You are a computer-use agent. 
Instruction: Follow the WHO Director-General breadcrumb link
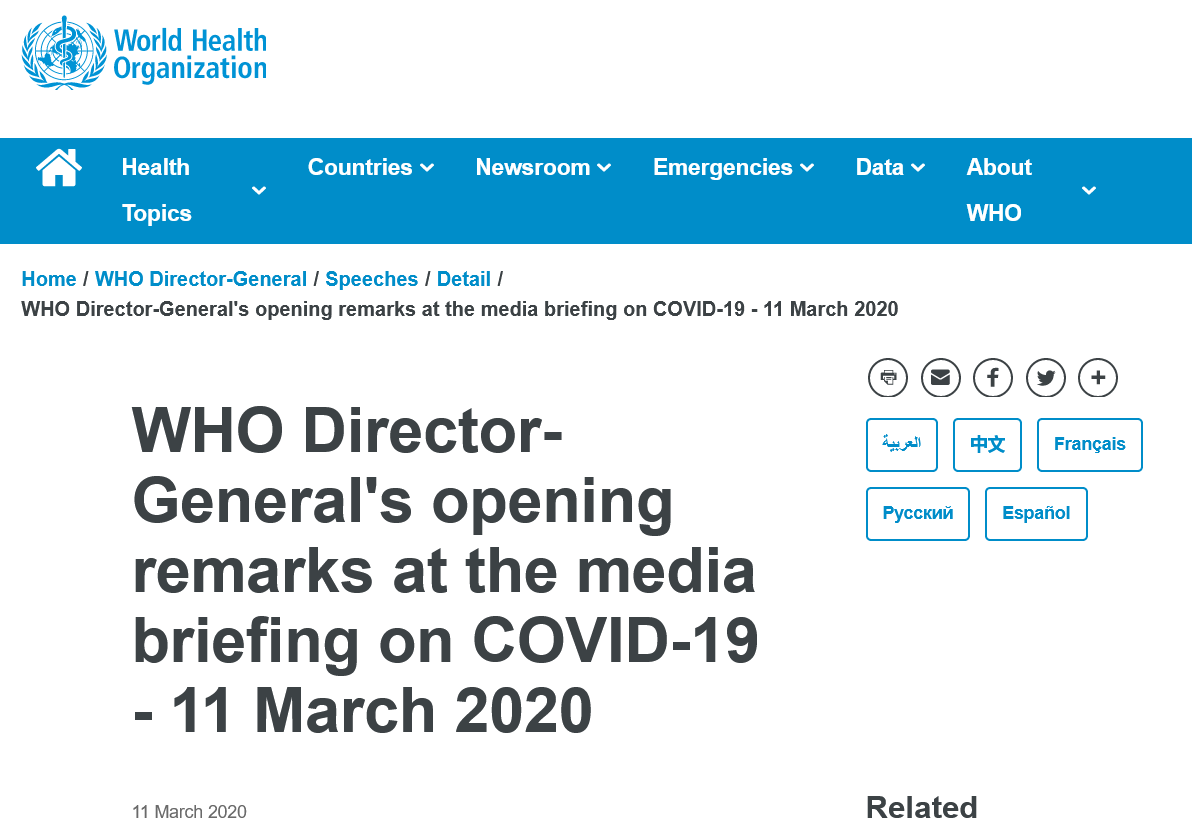point(201,279)
